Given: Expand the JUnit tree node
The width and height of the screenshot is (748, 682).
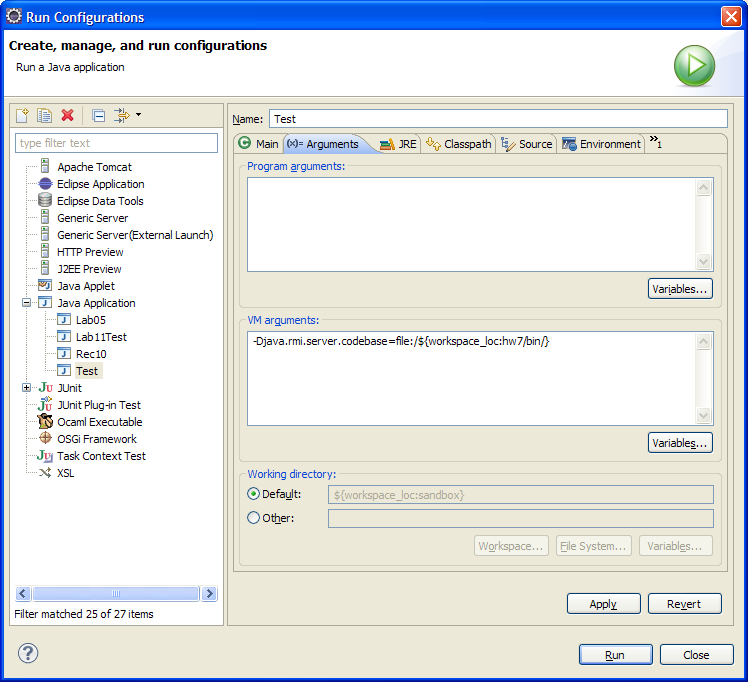Looking at the screenshot, I should [27, 388].
